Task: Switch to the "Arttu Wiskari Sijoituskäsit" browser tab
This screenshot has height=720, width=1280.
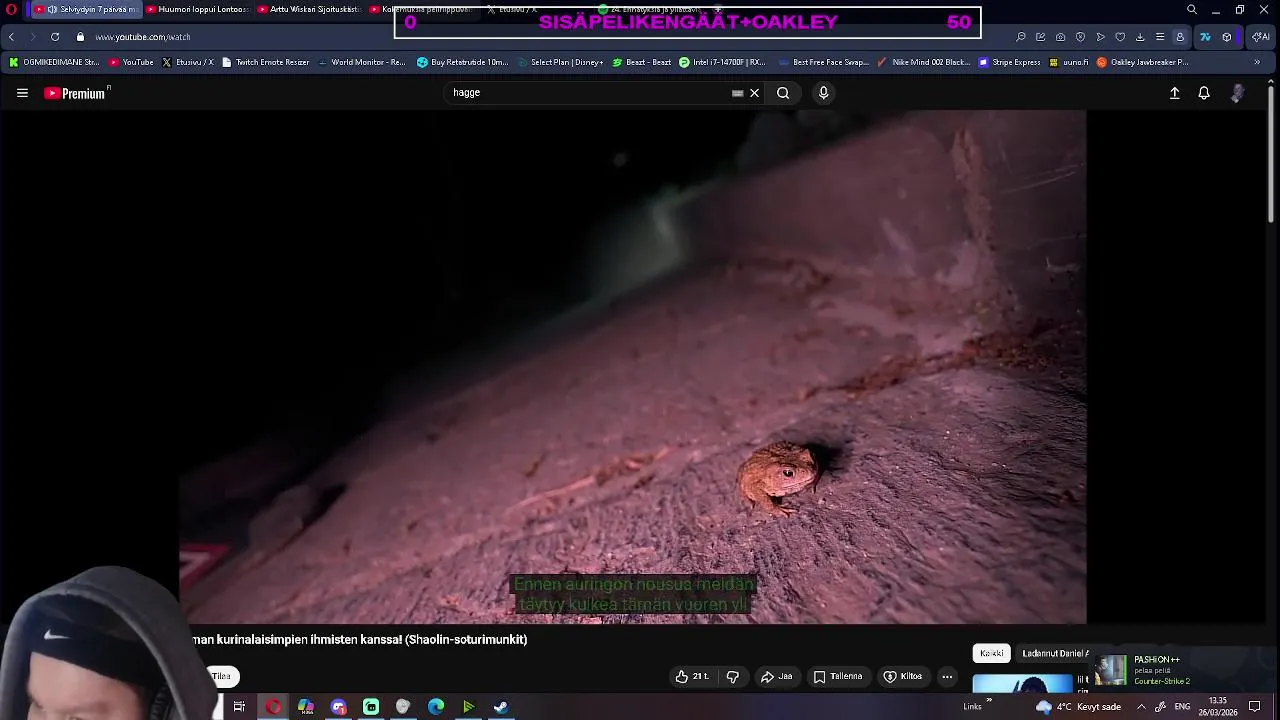Action: pos(310,9)
